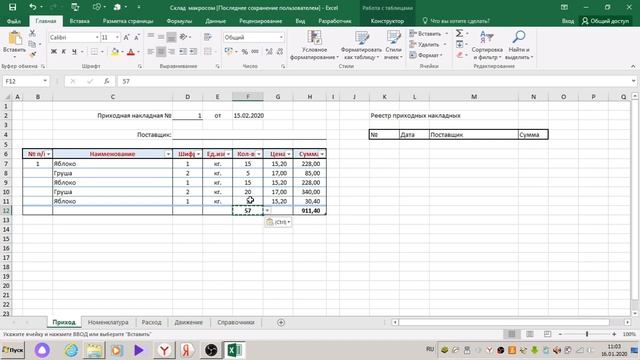Increase font size with the larger A

[x=126, y=37]
